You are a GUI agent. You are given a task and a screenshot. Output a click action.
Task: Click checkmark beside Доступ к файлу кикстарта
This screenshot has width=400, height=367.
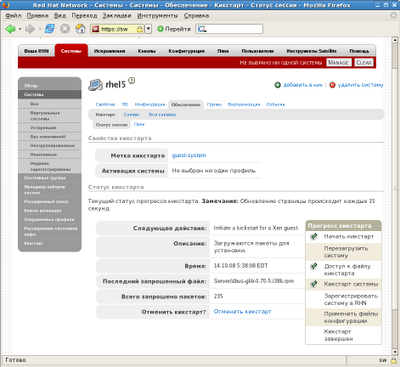click(314, 266)
